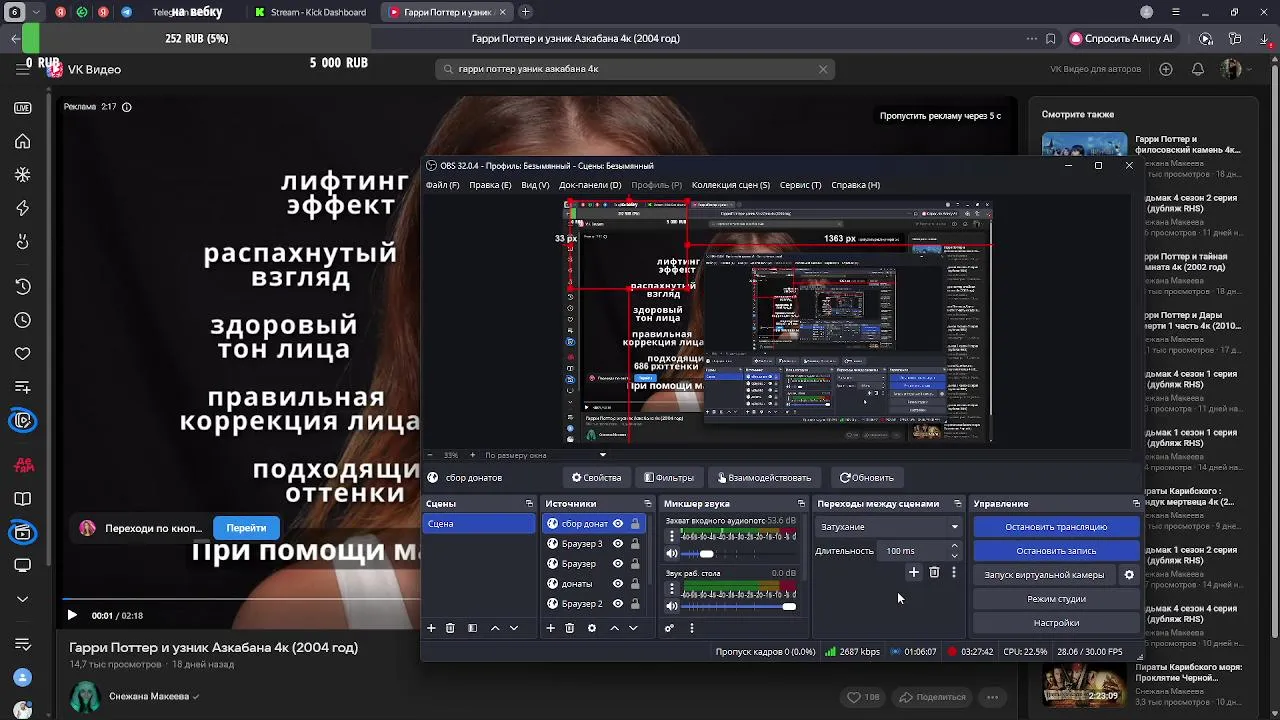Screen dimensions: 1280x720
Task: Open preview scaling По размеру окна dropdown
Action: (545, 455)
